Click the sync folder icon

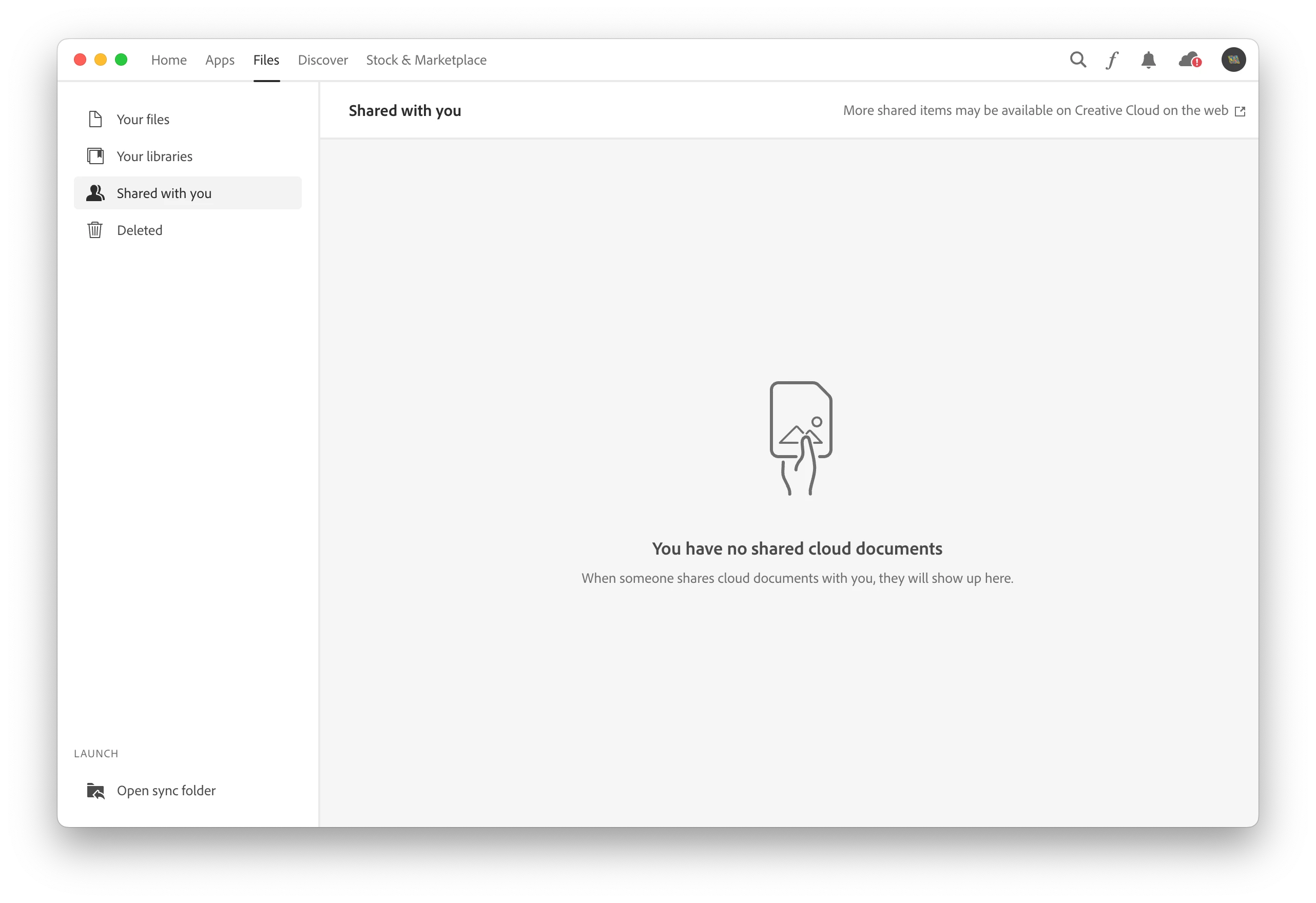tap(95, 790)
